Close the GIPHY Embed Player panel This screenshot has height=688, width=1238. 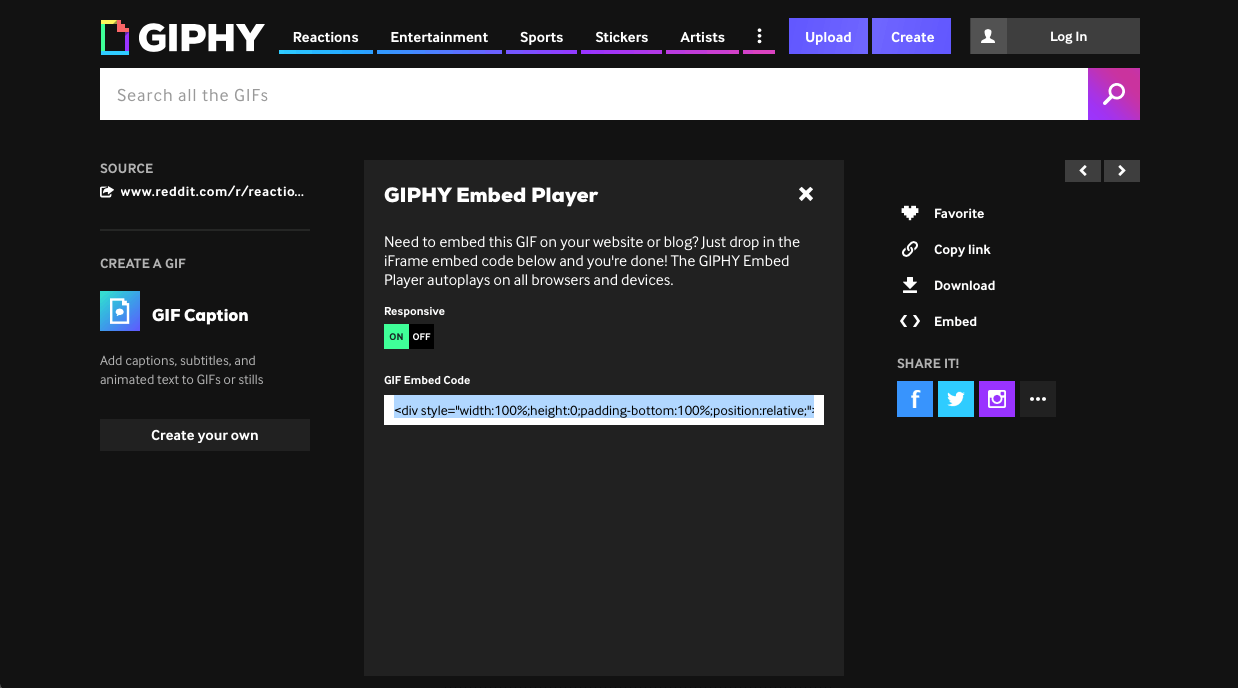tap(806, 194)
